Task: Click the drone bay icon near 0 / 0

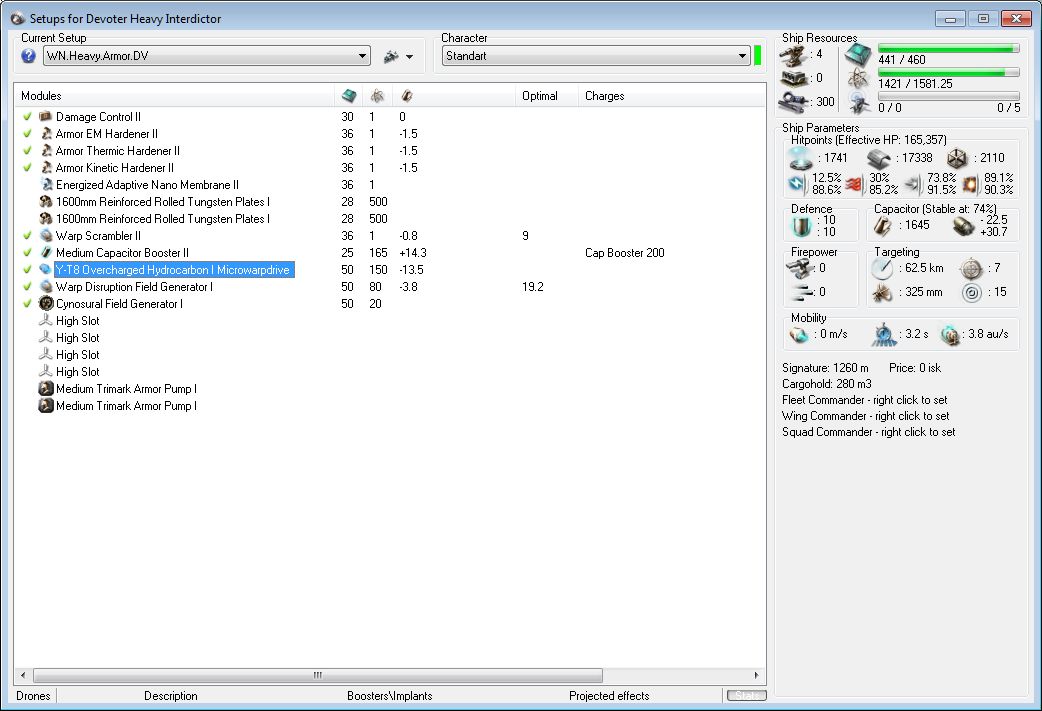Action: (x=859, y=103)
